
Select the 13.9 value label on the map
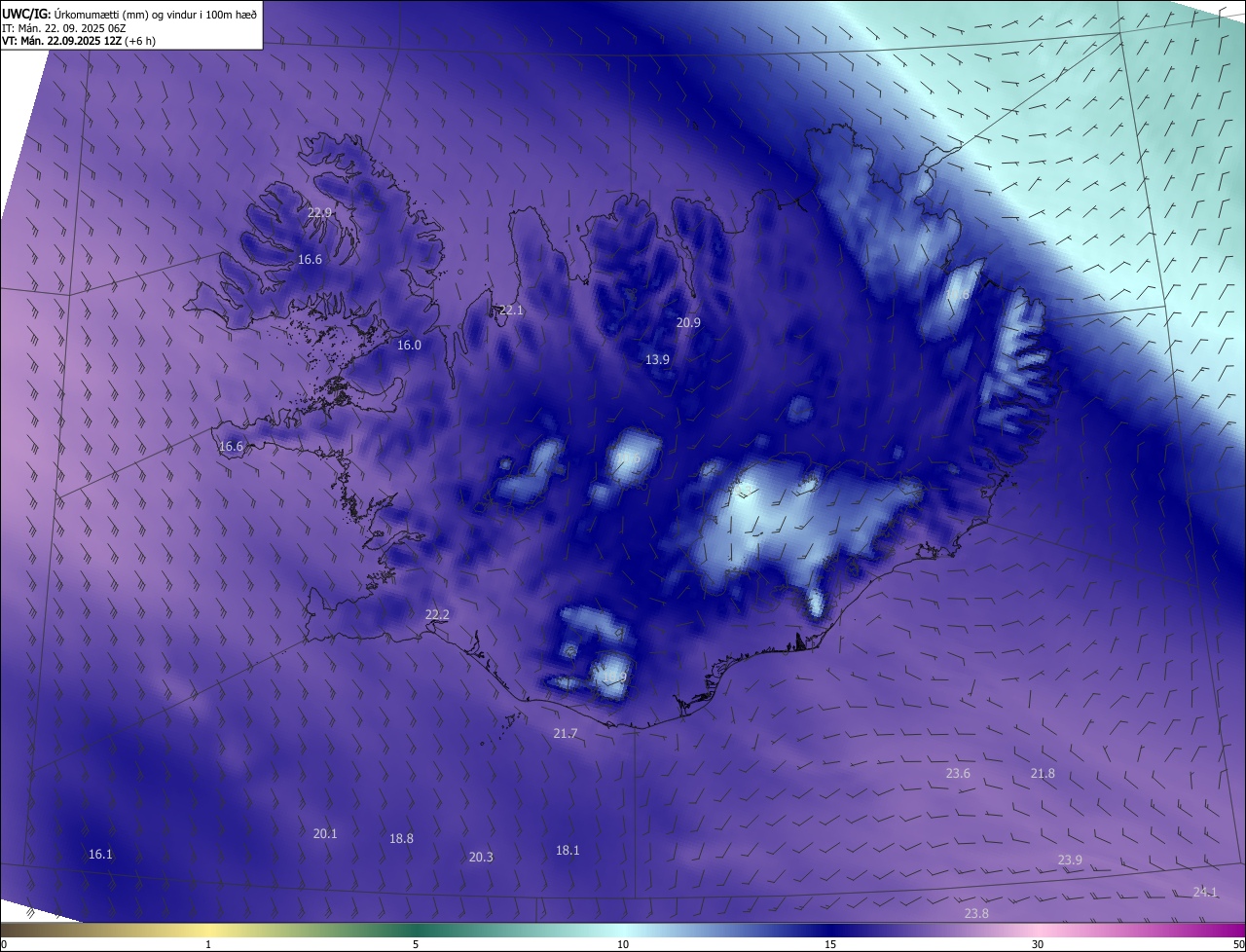pos(657,359)
